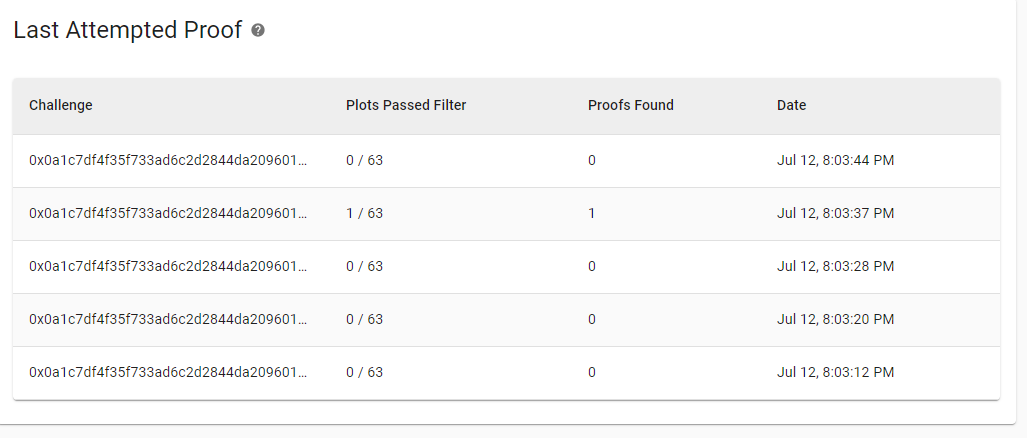The height and width of the screenshot is (438, 1027).
Task: Click the Last Attempted Proof heading
Action: pos(128,30)
